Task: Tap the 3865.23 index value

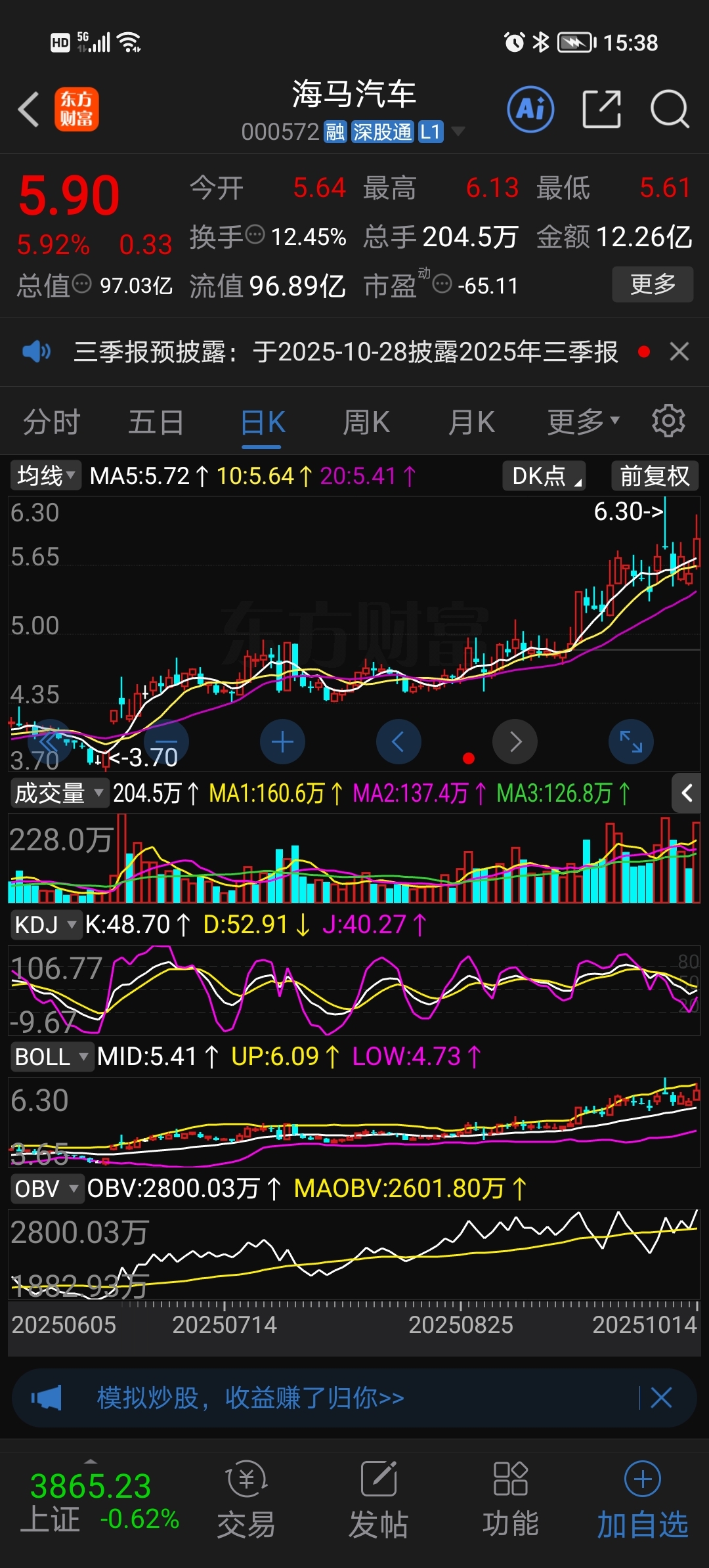Action: [91, 1486]
